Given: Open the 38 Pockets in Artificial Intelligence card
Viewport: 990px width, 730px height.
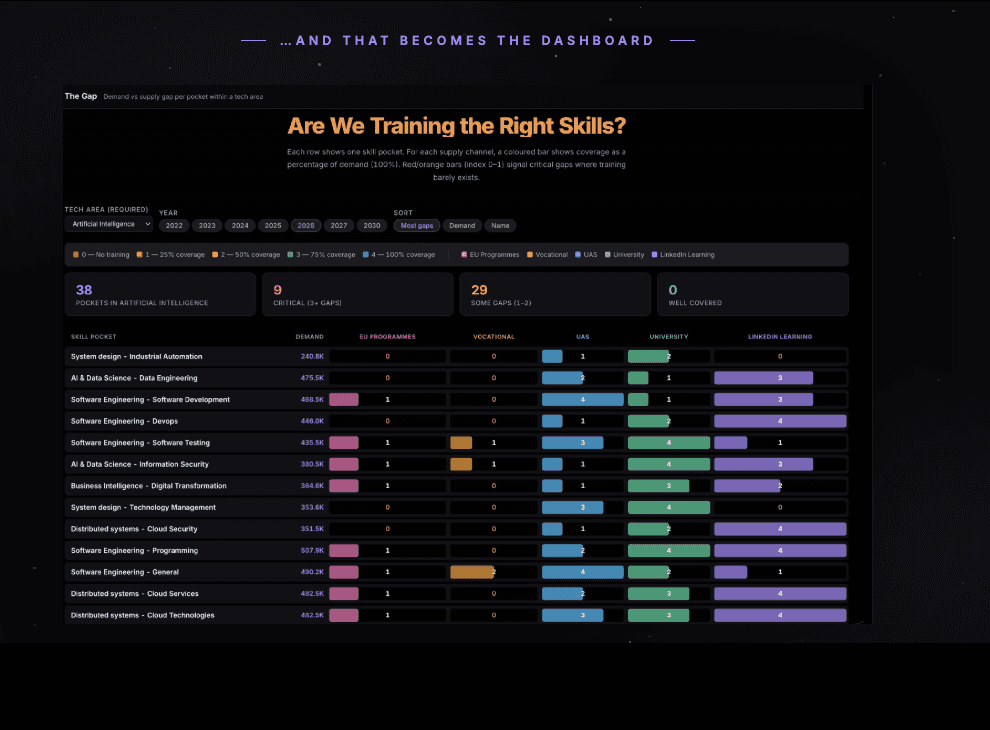Looking at the screenshot, I should [160, 294].
